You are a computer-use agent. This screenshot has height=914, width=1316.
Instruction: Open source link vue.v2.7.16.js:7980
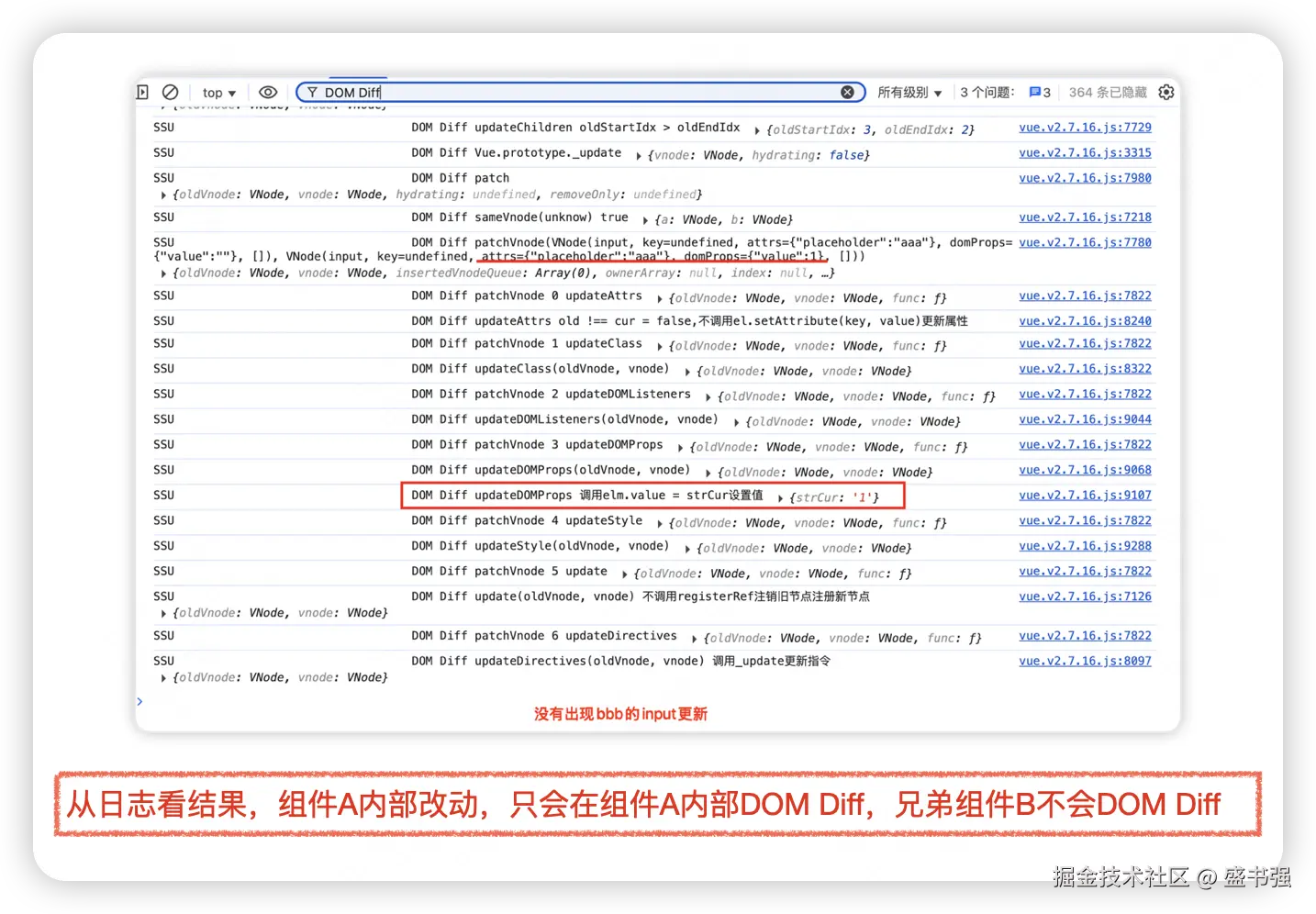(1085, 178)
